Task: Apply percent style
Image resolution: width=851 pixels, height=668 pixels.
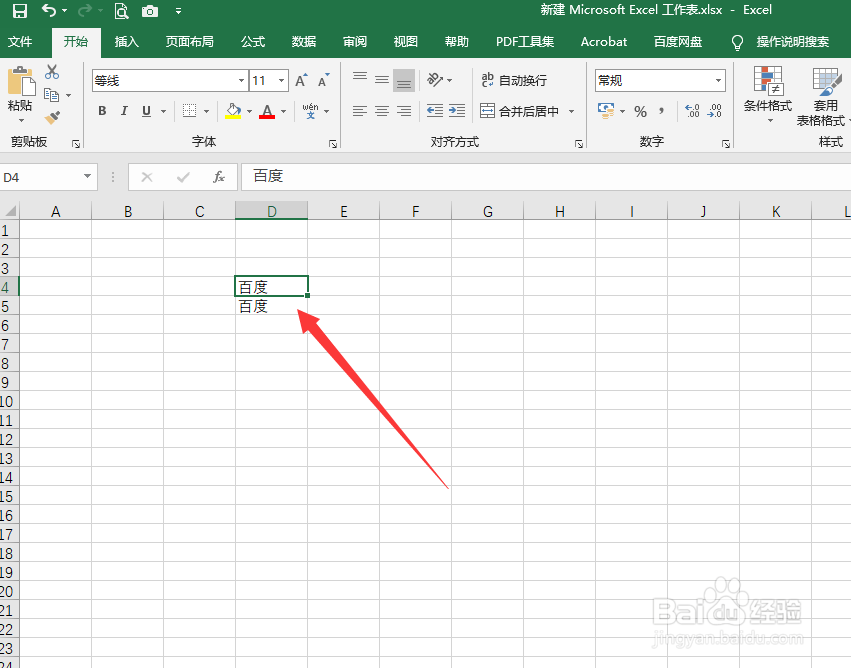Action: [640, 112]
